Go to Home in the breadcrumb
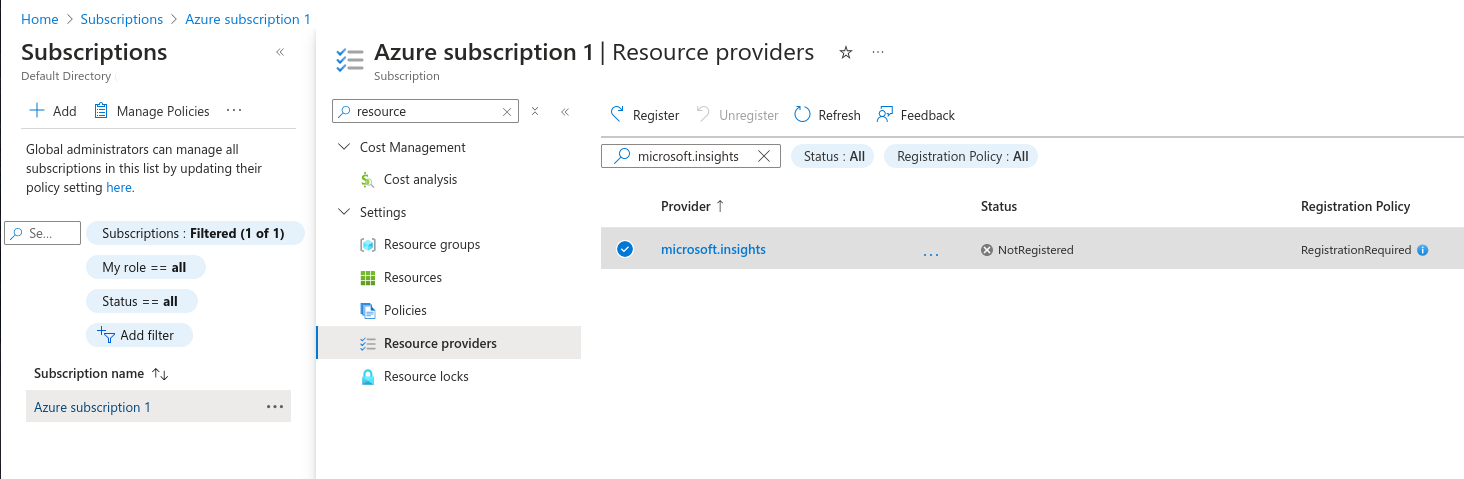Viewport: 1464px width, 479px height. [x=39, y=19]
